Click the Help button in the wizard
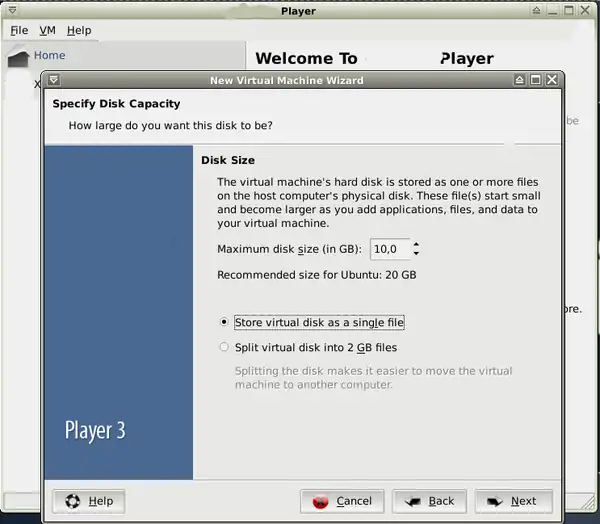This screenshot has width=600, height=524. [89, 501]
